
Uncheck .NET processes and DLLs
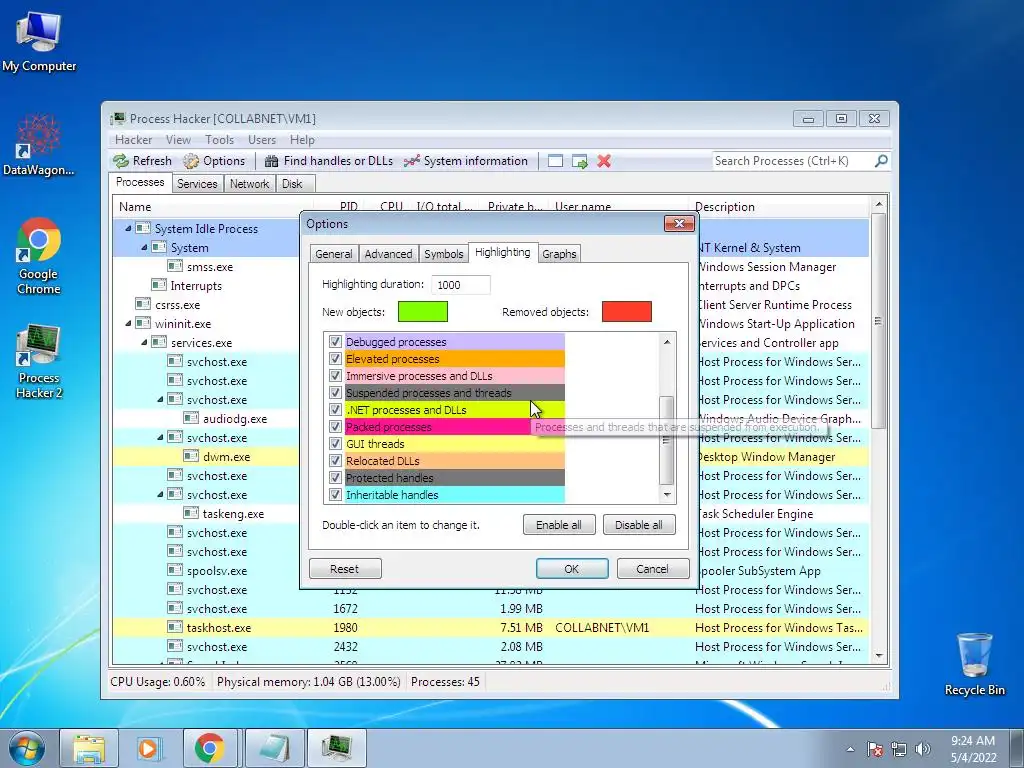336,409
